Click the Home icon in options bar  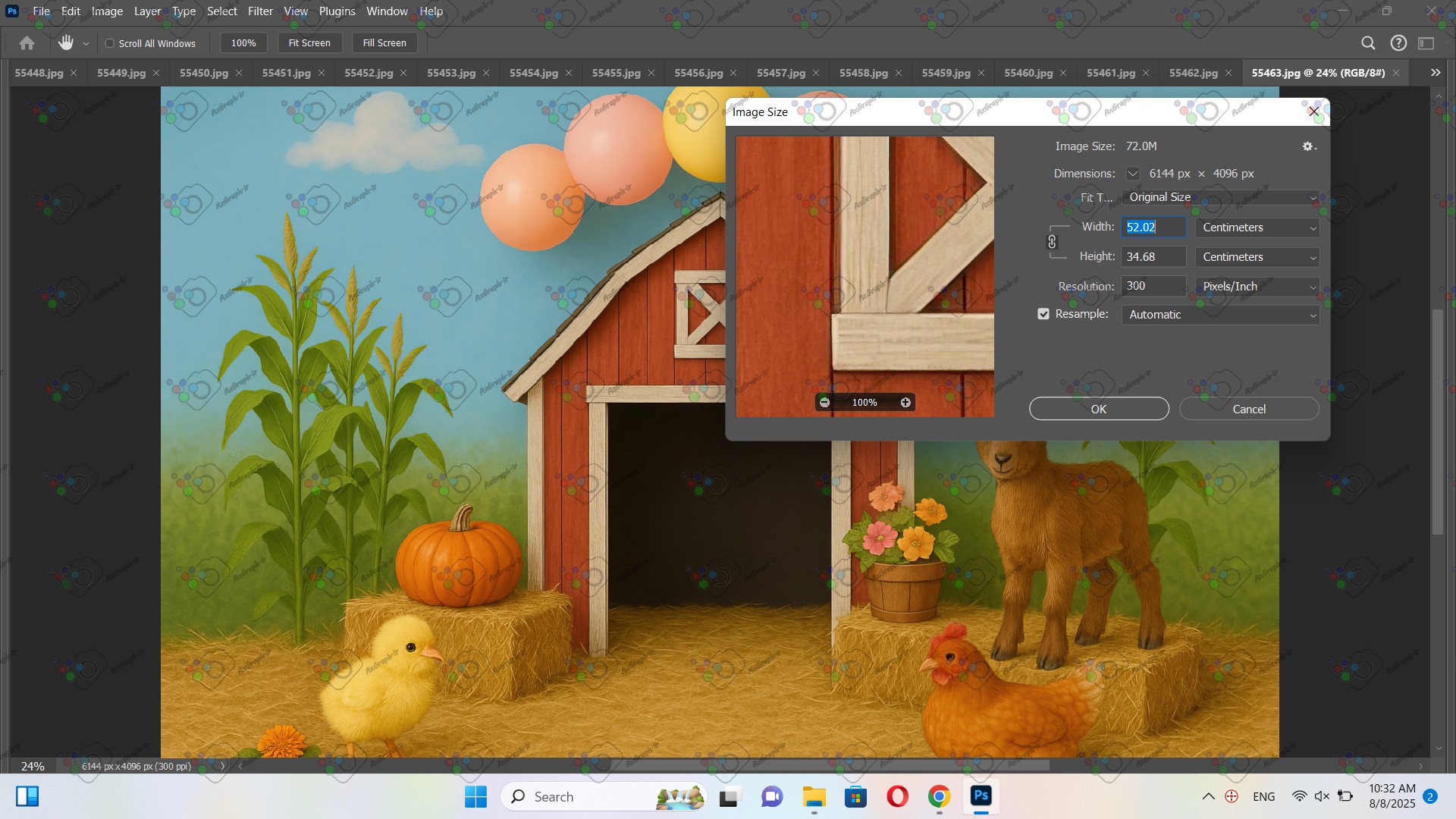[27, 43]
